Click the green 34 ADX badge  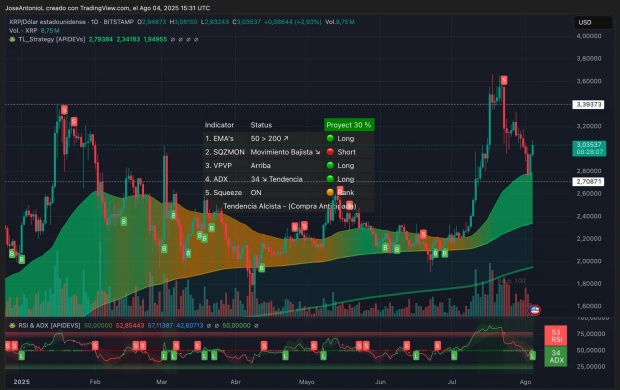click(556, 356)
